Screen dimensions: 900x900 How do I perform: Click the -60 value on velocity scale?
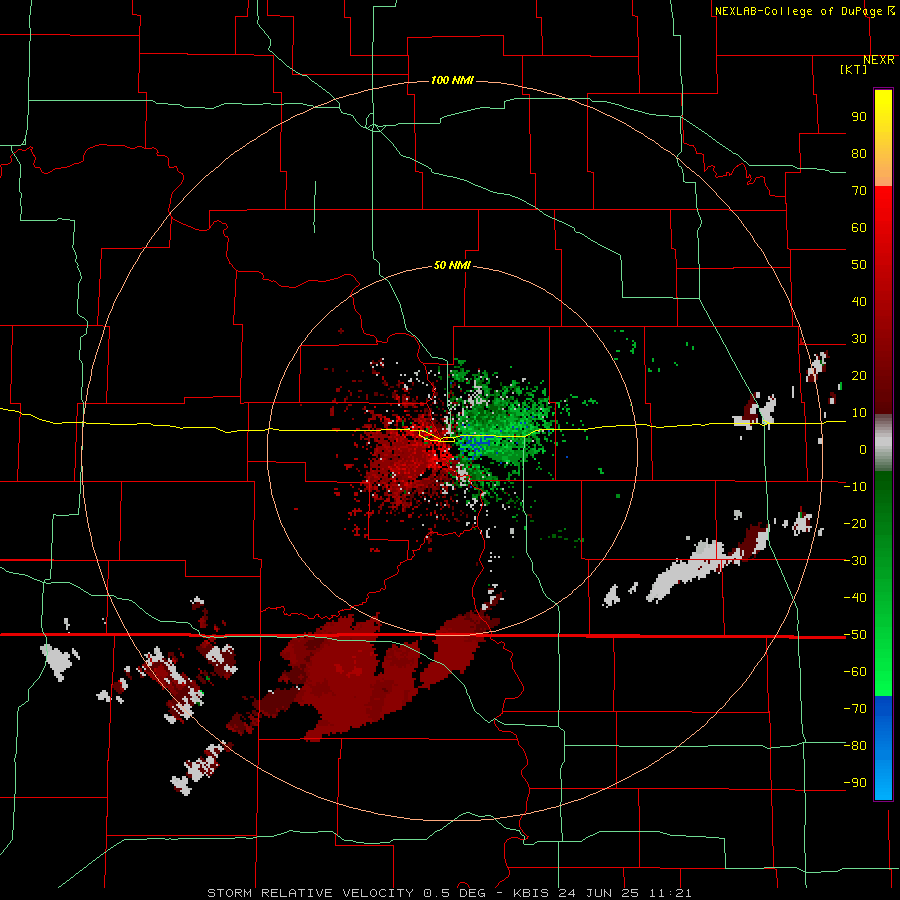click(x=855, y=672)
